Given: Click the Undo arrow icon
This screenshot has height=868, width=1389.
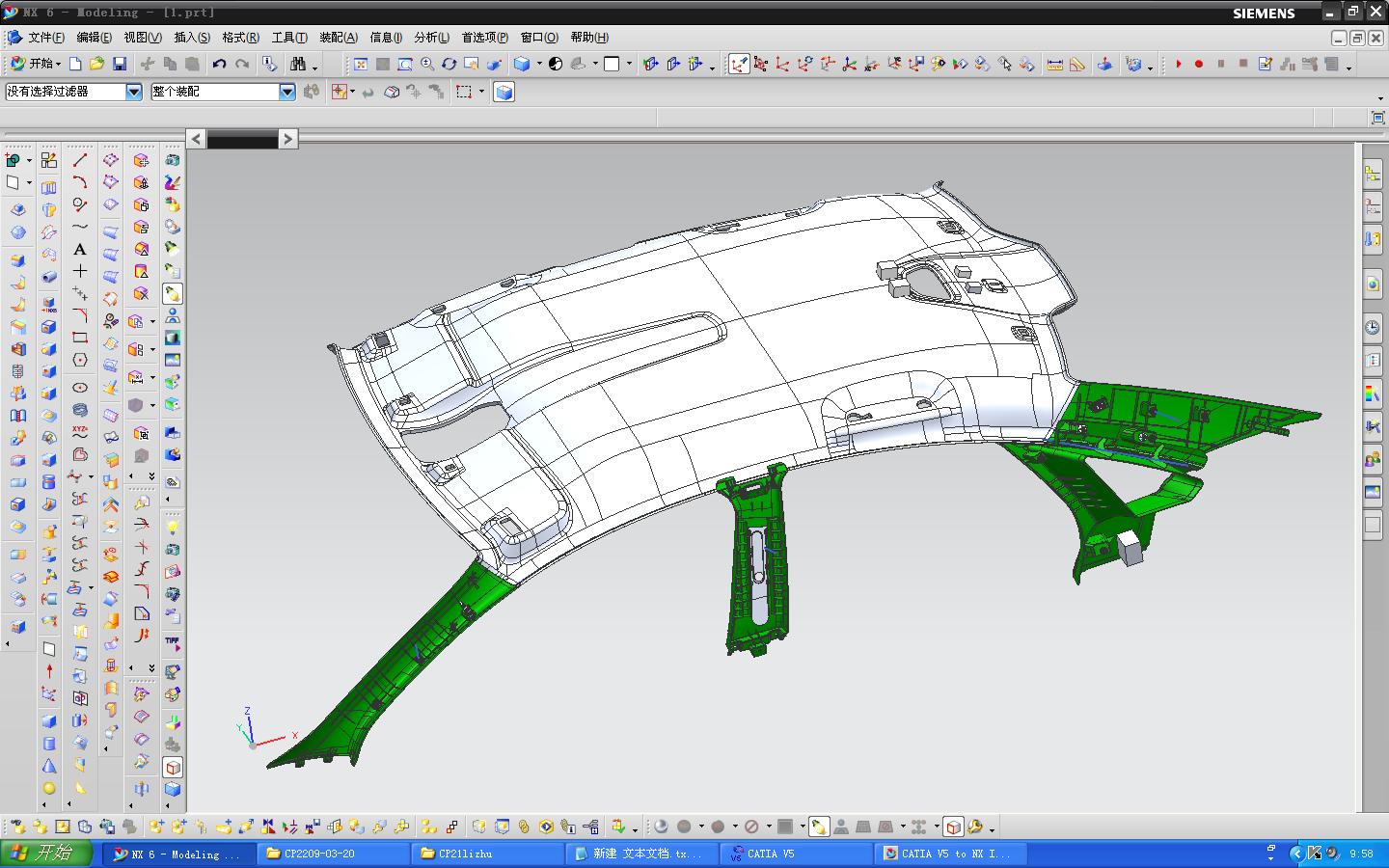Looking at the screenshot, I should coord(219,64).
